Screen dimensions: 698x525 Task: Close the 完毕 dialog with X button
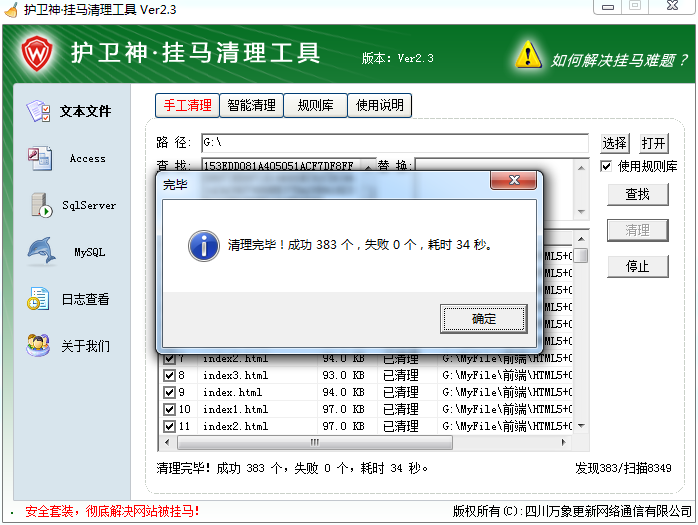click(x=514, y=181)
